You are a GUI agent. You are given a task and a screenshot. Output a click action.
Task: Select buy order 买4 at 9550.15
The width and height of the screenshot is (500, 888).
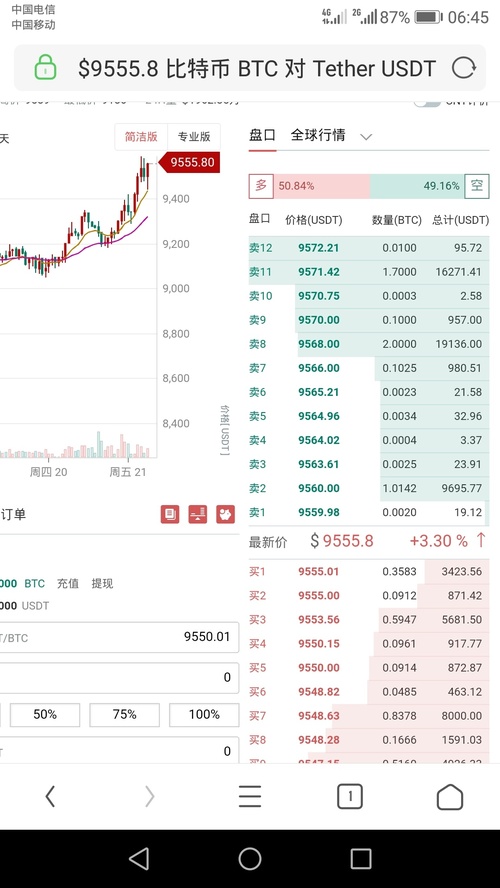[369, 644]
